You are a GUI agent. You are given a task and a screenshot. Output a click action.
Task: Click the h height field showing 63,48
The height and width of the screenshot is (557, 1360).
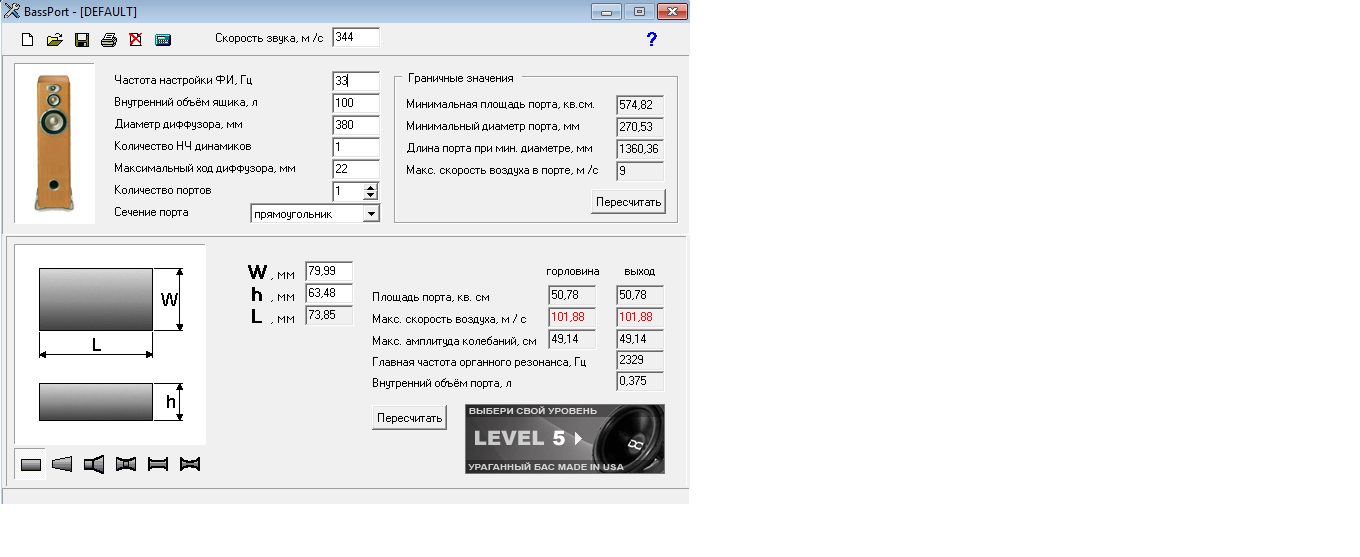tap(329, 293)
